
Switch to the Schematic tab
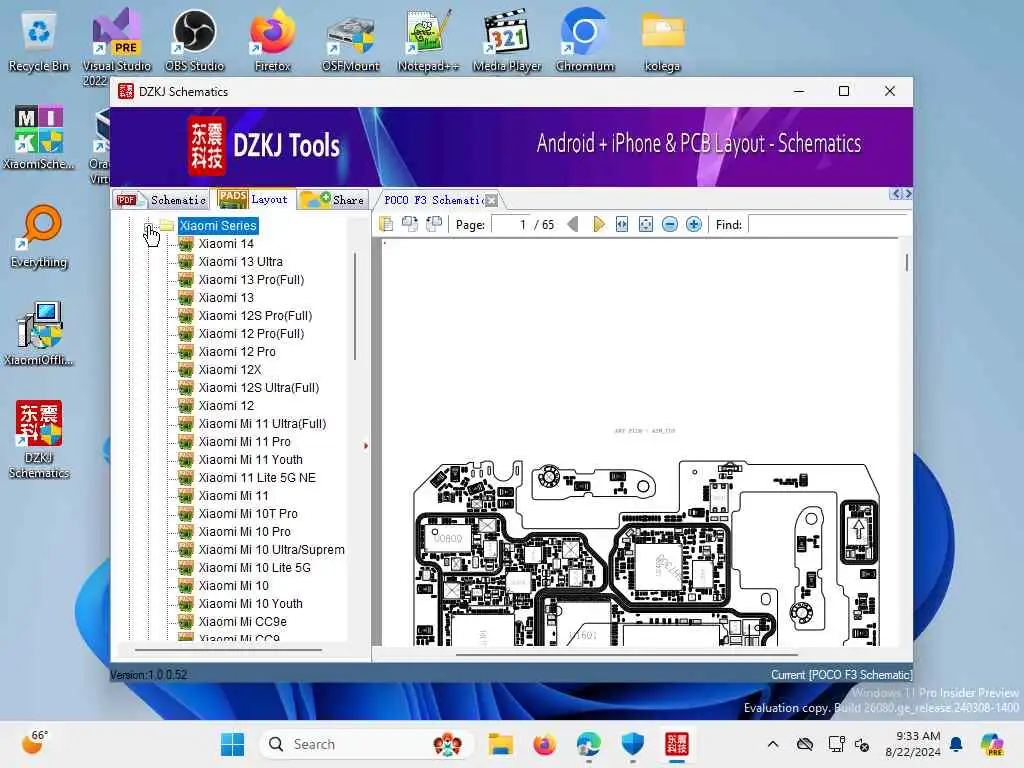tap(161, 200)
